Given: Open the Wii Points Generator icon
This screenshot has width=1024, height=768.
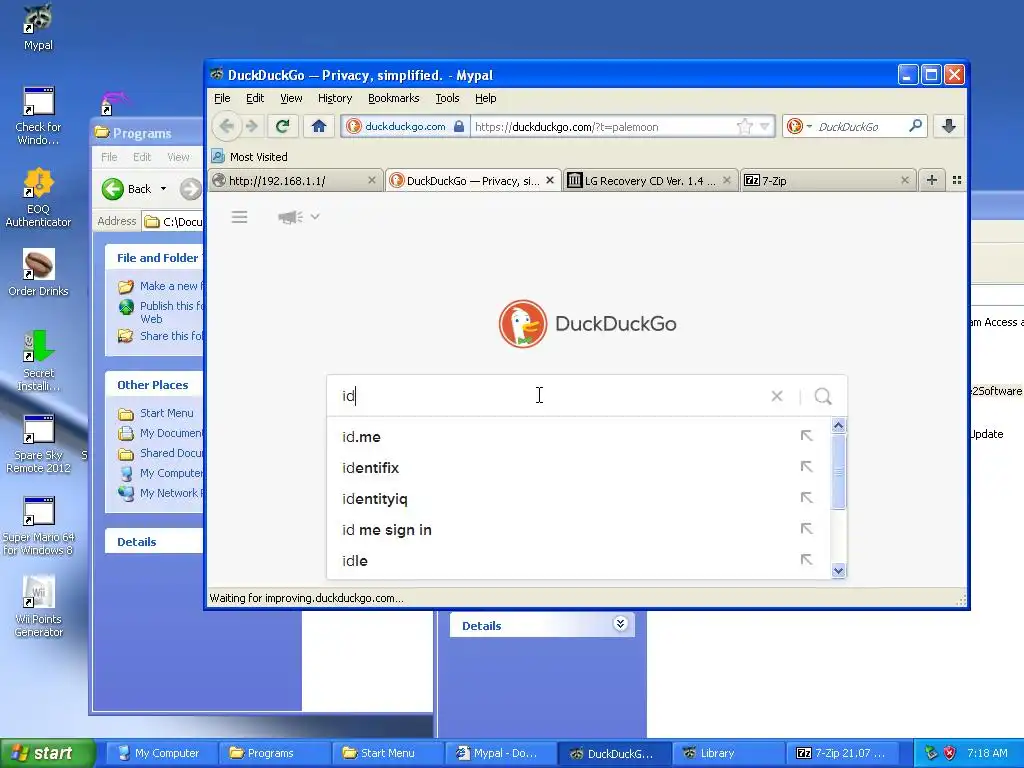Looking at the screenshot, I should [x=38, y=607].
